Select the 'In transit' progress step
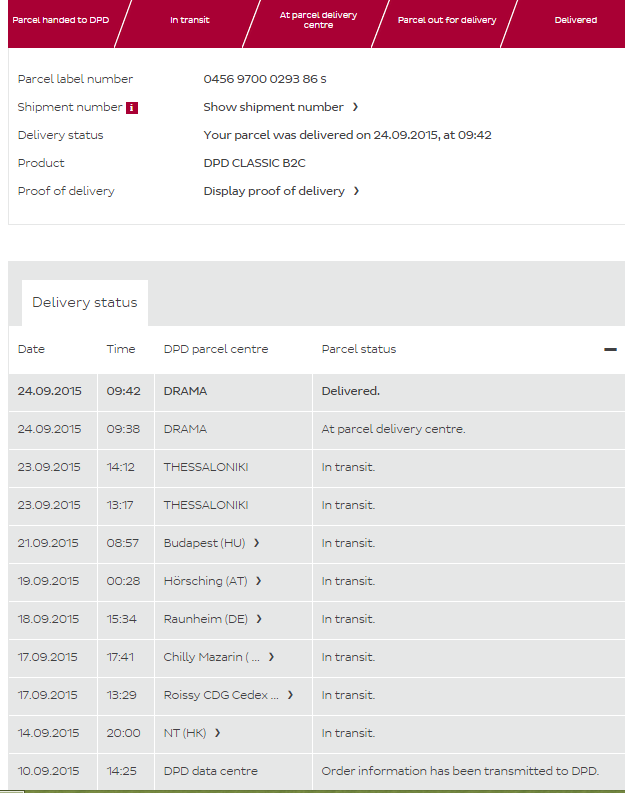The height and width of the screenshot is (793, 625). coord(189,20)
